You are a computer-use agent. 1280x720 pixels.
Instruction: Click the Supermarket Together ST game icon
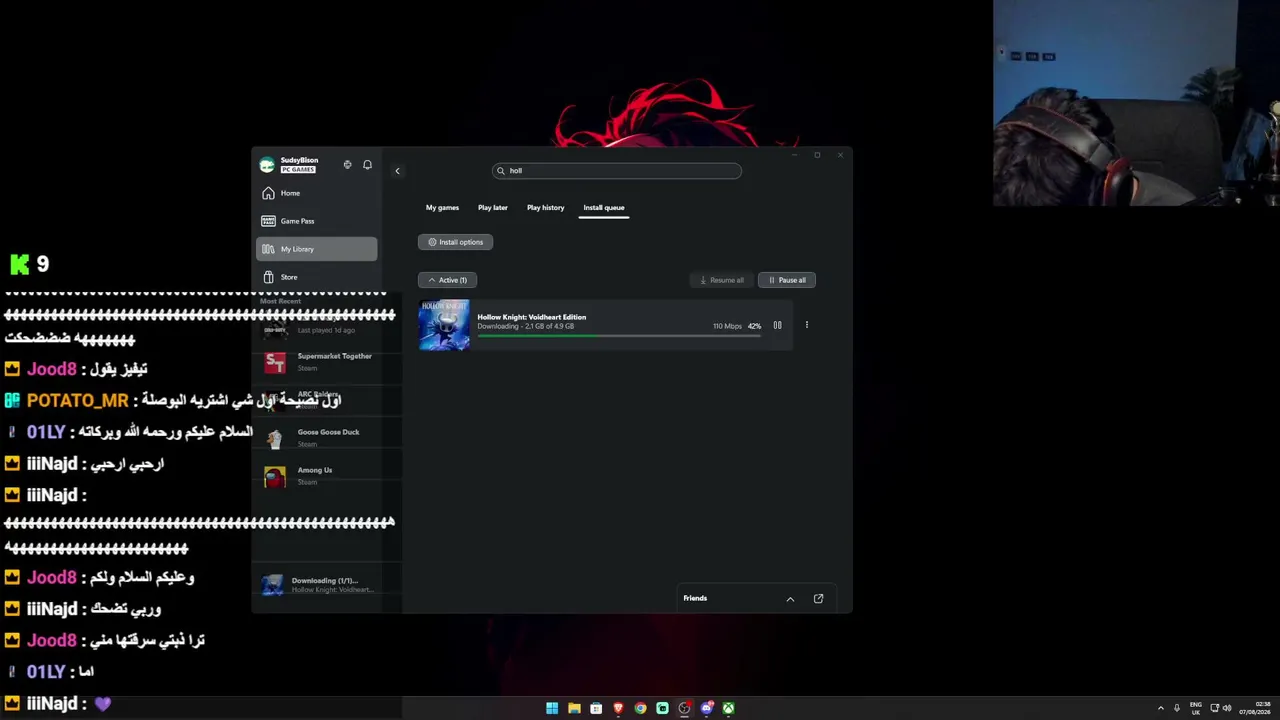point(275,362)
